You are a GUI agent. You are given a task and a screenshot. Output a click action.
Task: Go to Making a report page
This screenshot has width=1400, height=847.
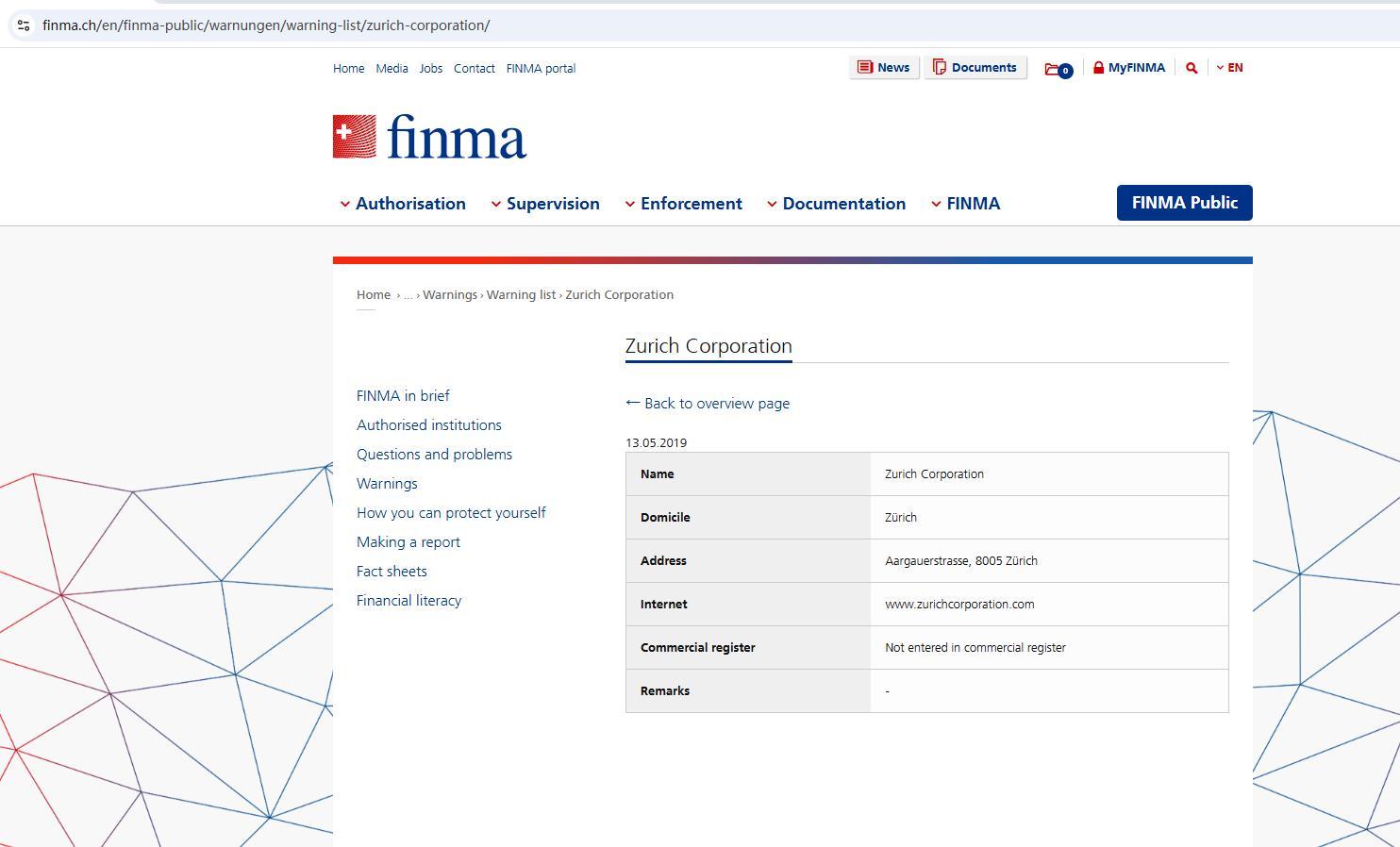(408, 542)
